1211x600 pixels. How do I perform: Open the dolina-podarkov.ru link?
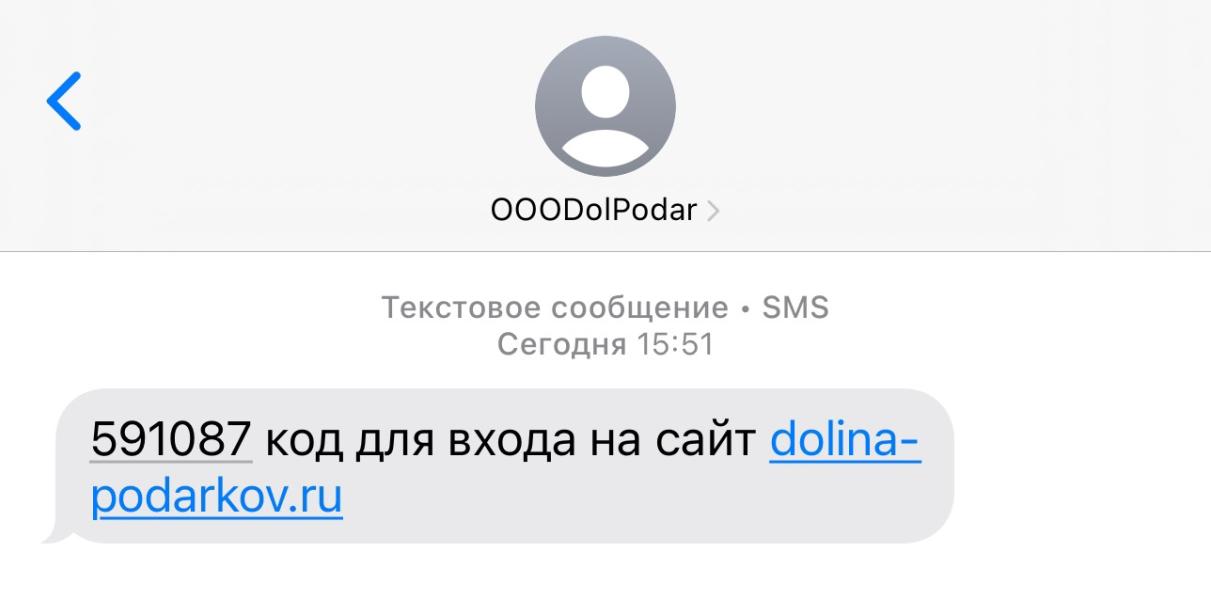pyautogui.click(x=506, y=470)
